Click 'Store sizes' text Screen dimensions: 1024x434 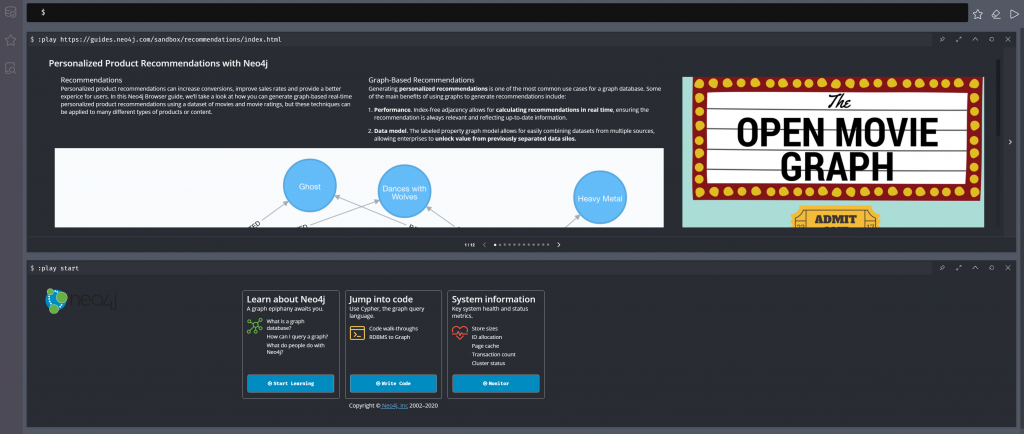[486, 328]
